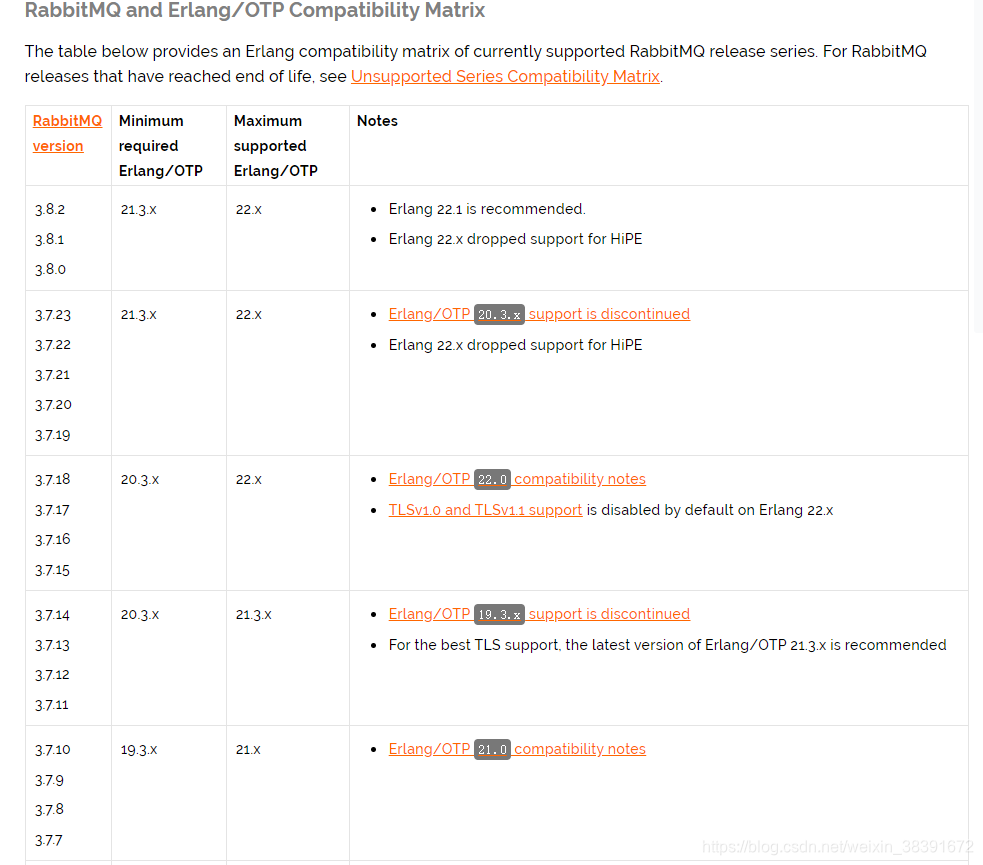This screenshot has width=983, height=865.
Task: Select version 3.7.21 in the table
Action: click(52, 375)
